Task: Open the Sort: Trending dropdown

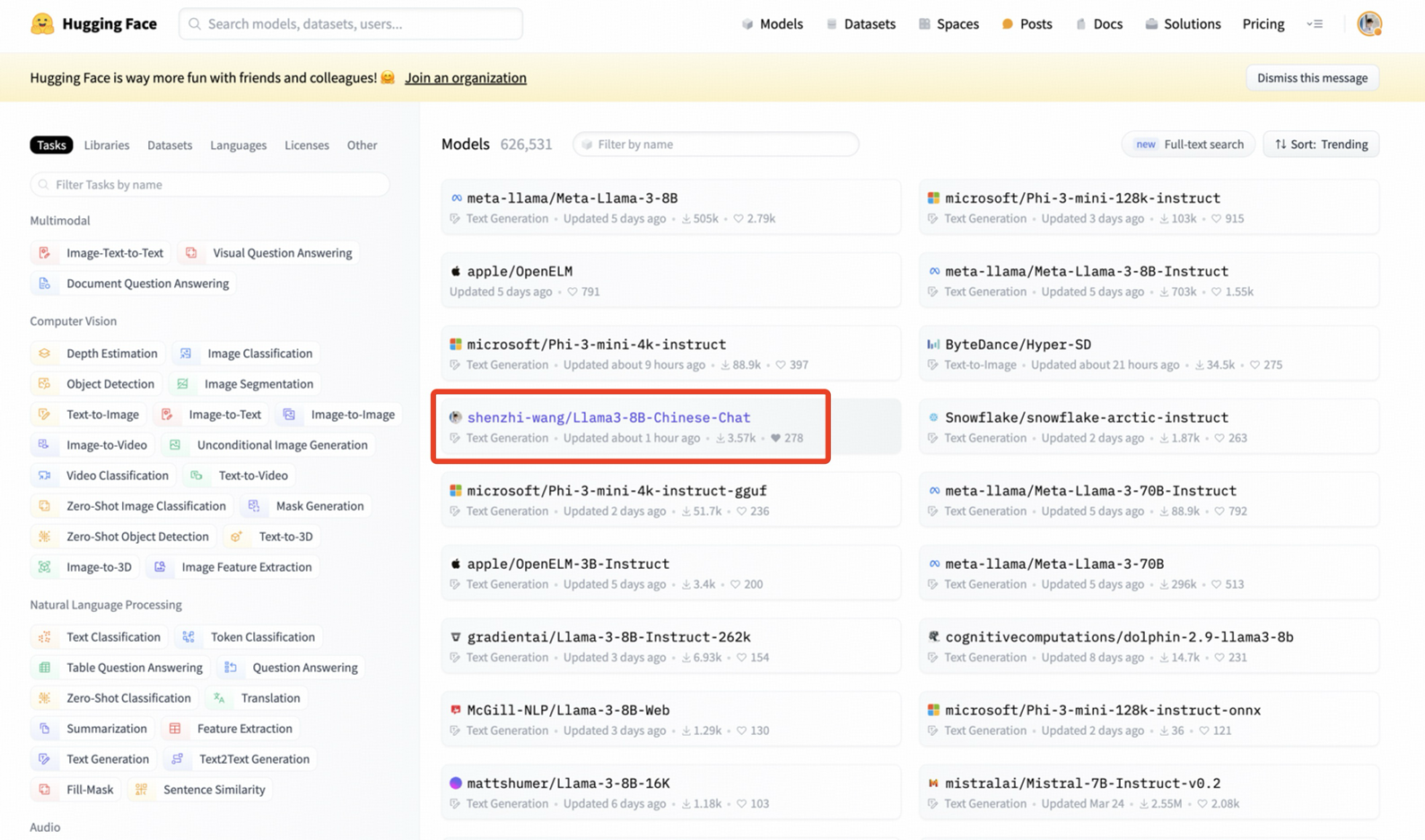Action: pos(1321,144)
